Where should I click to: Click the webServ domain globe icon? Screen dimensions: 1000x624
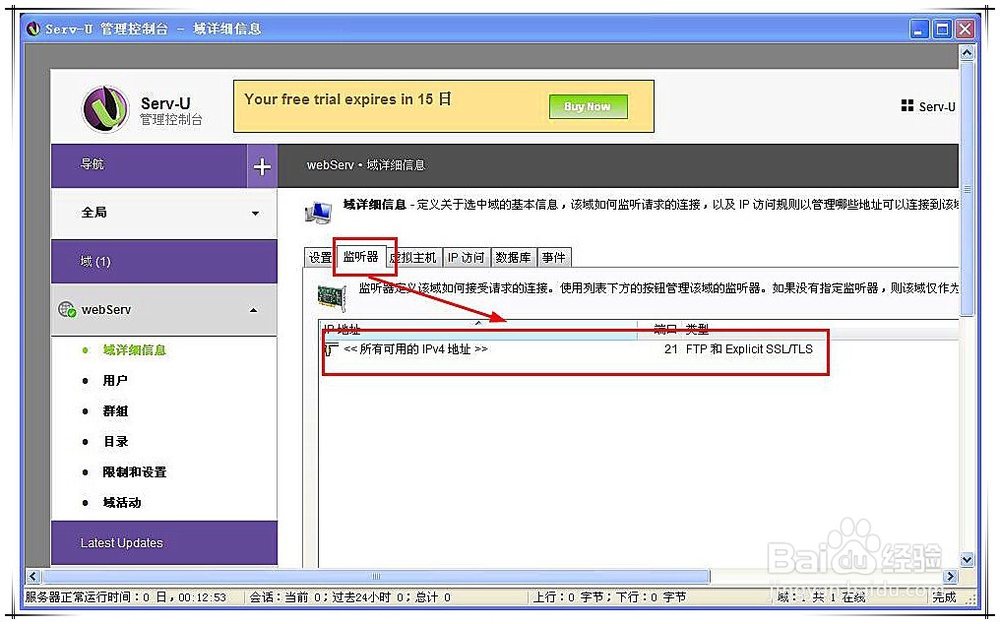[67, 310]
